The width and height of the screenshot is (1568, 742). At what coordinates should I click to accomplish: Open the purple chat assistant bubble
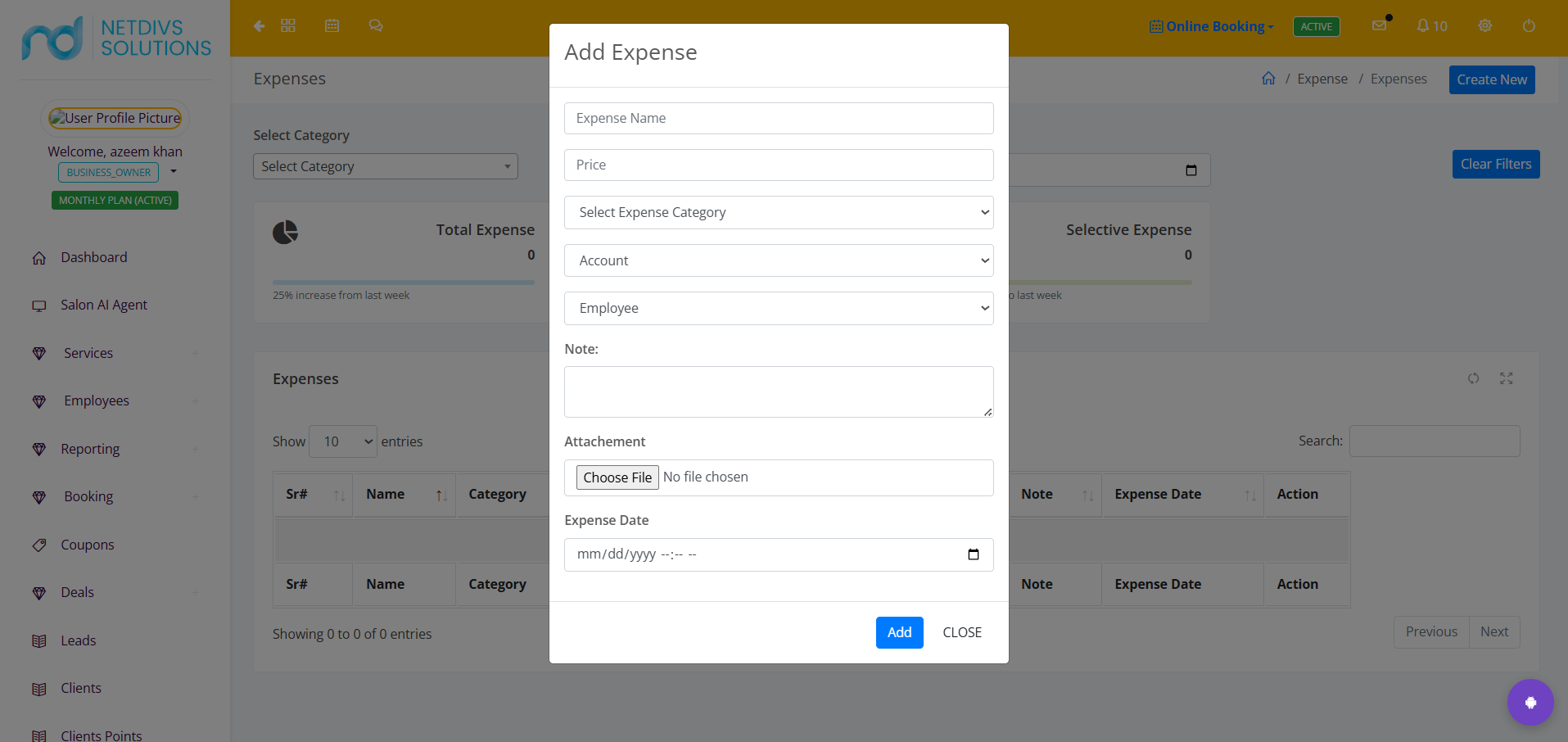coord(1530,702)
